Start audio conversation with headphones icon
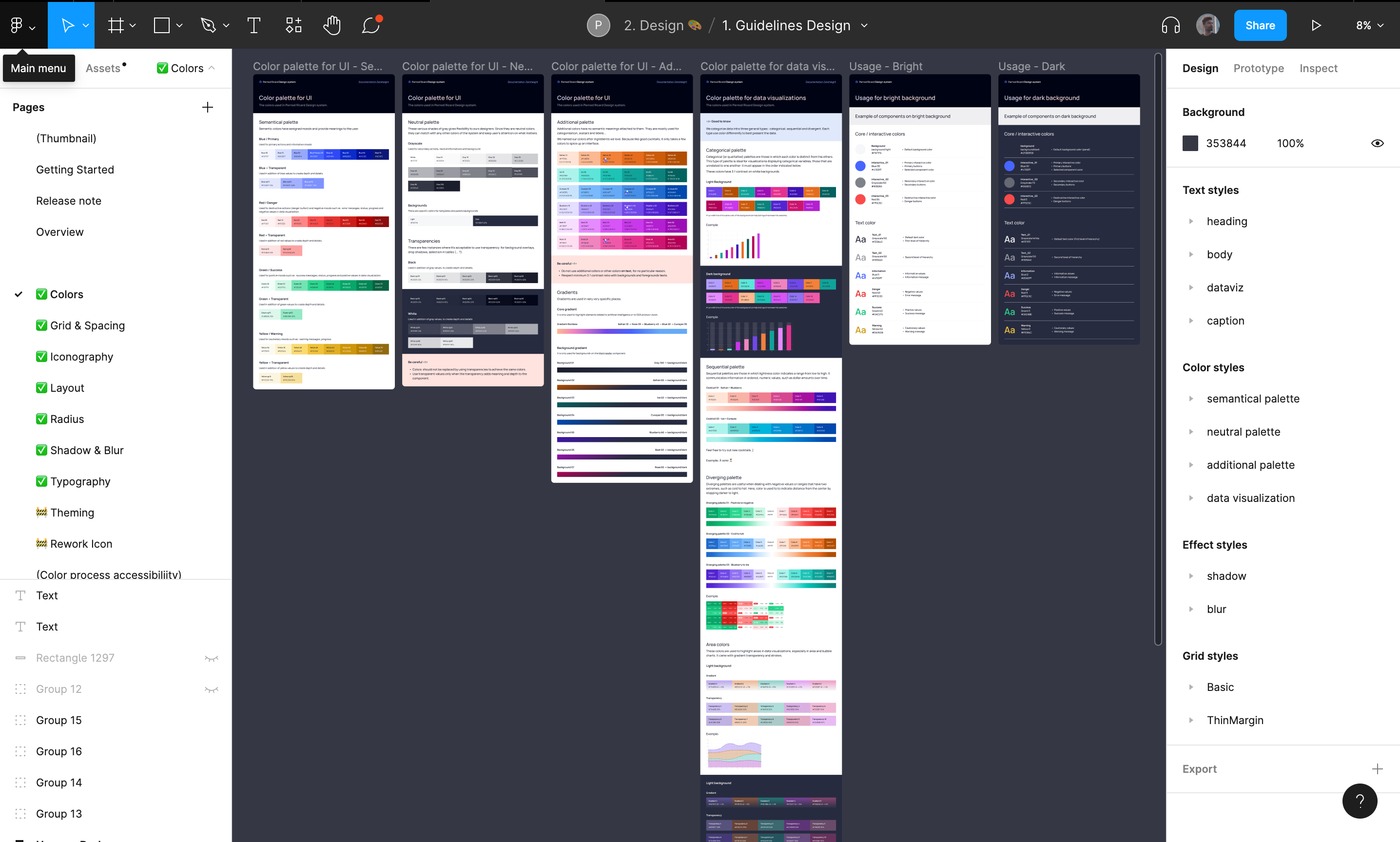Viewport: 1400px width, 842px height. click(1170, 25)
